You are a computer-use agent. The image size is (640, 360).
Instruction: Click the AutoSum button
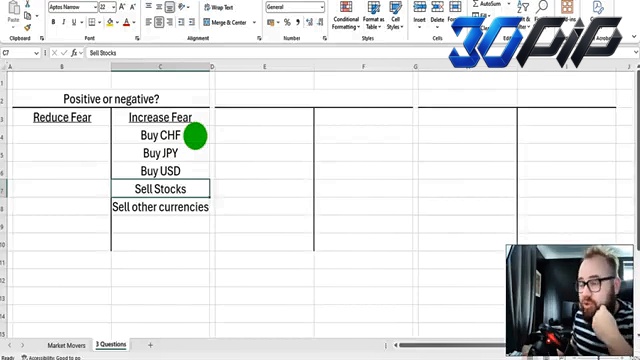click(x=487, y=4)
